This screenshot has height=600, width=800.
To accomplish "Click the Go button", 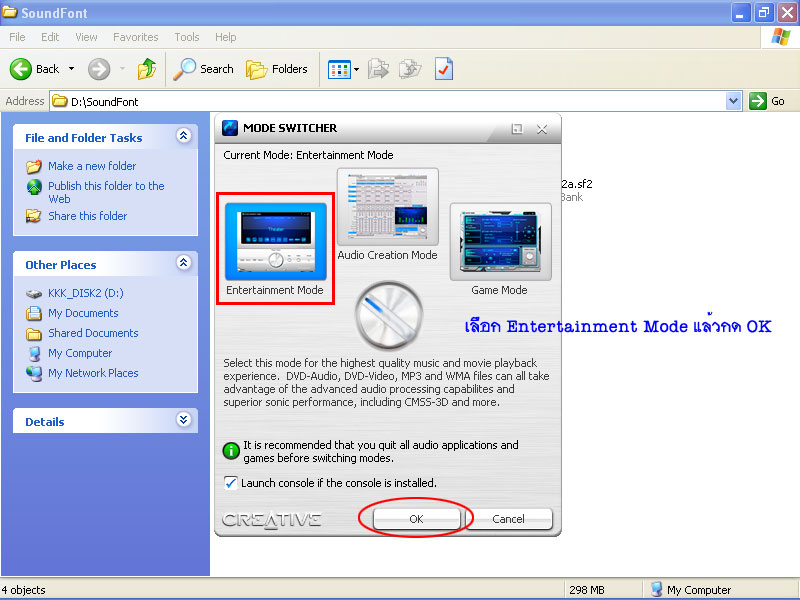I will coord(767,101).
